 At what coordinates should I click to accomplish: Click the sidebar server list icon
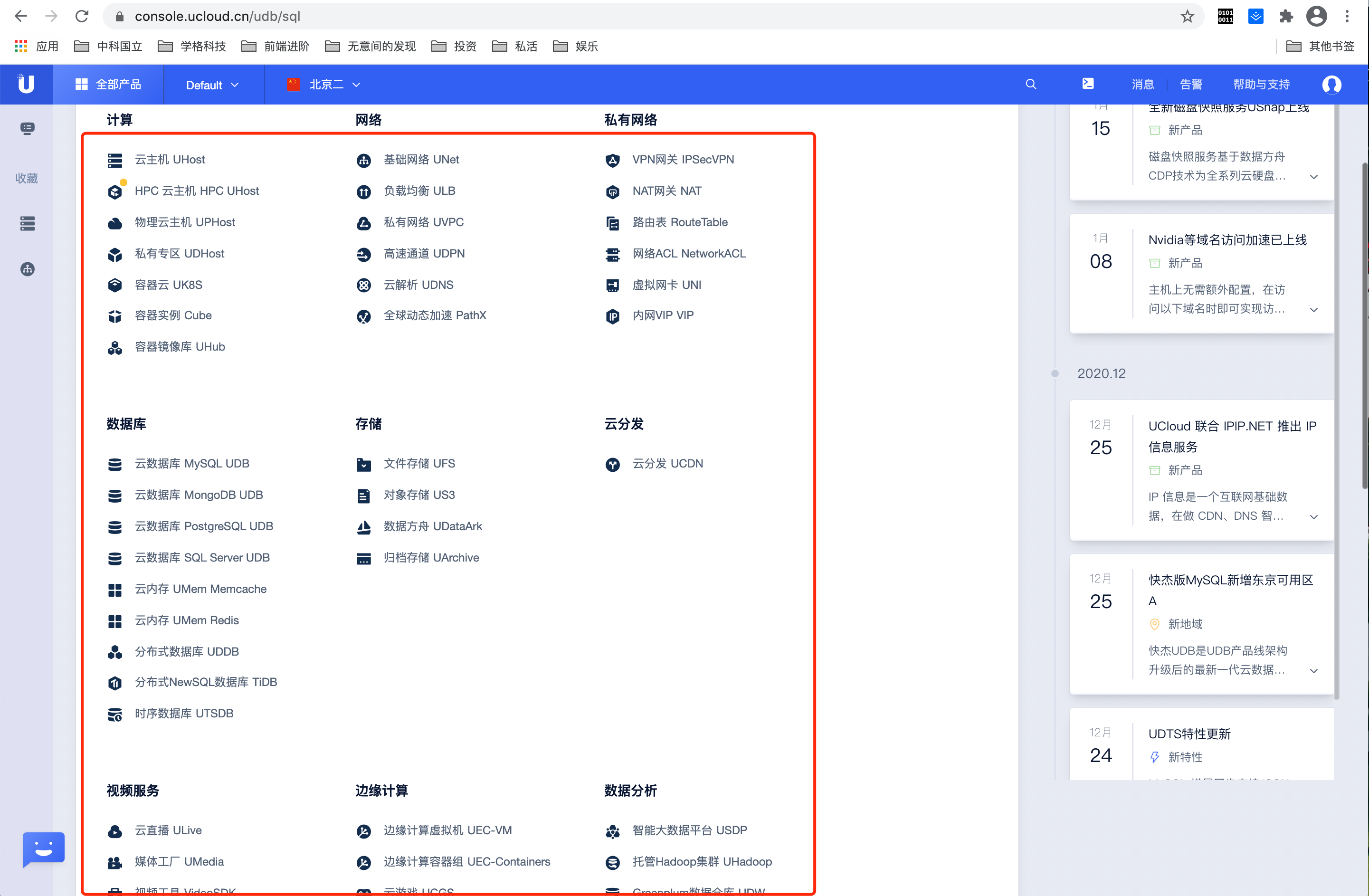click(27, 223)
